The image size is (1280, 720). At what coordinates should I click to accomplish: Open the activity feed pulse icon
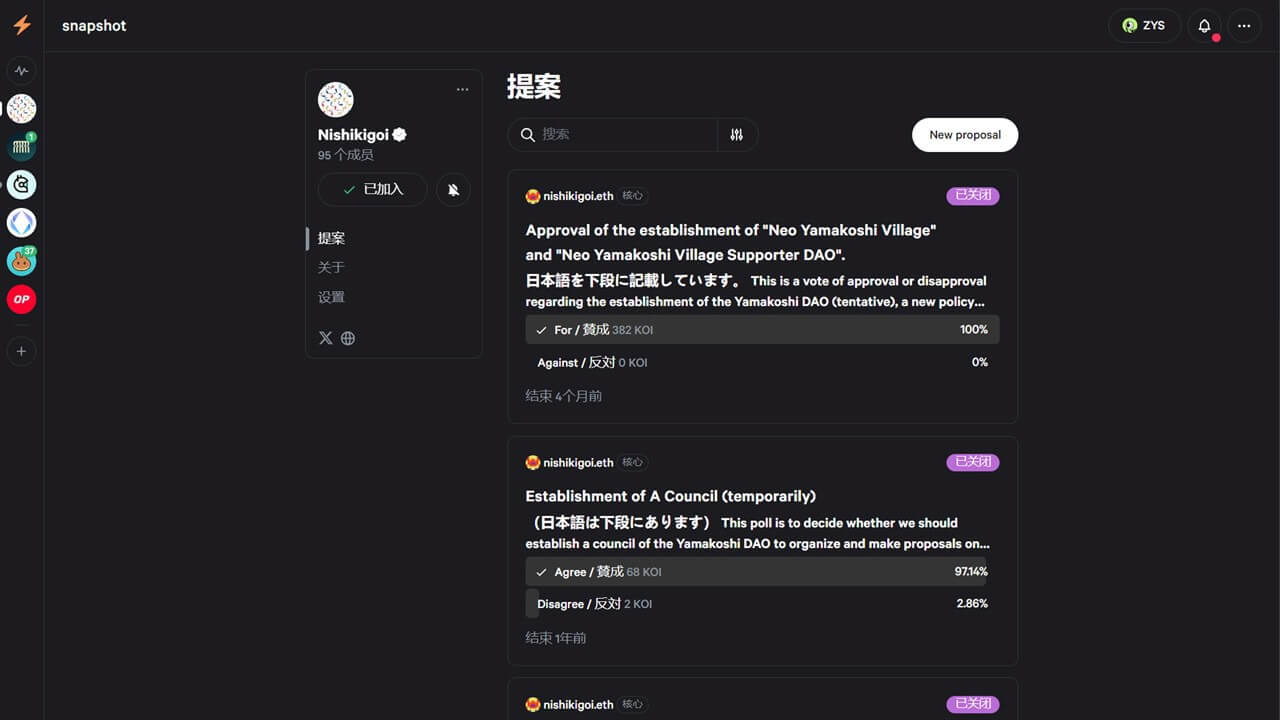pos(21,71)
